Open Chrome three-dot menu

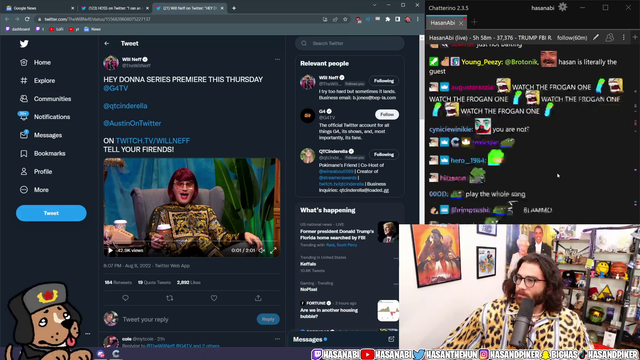point(418,19)
